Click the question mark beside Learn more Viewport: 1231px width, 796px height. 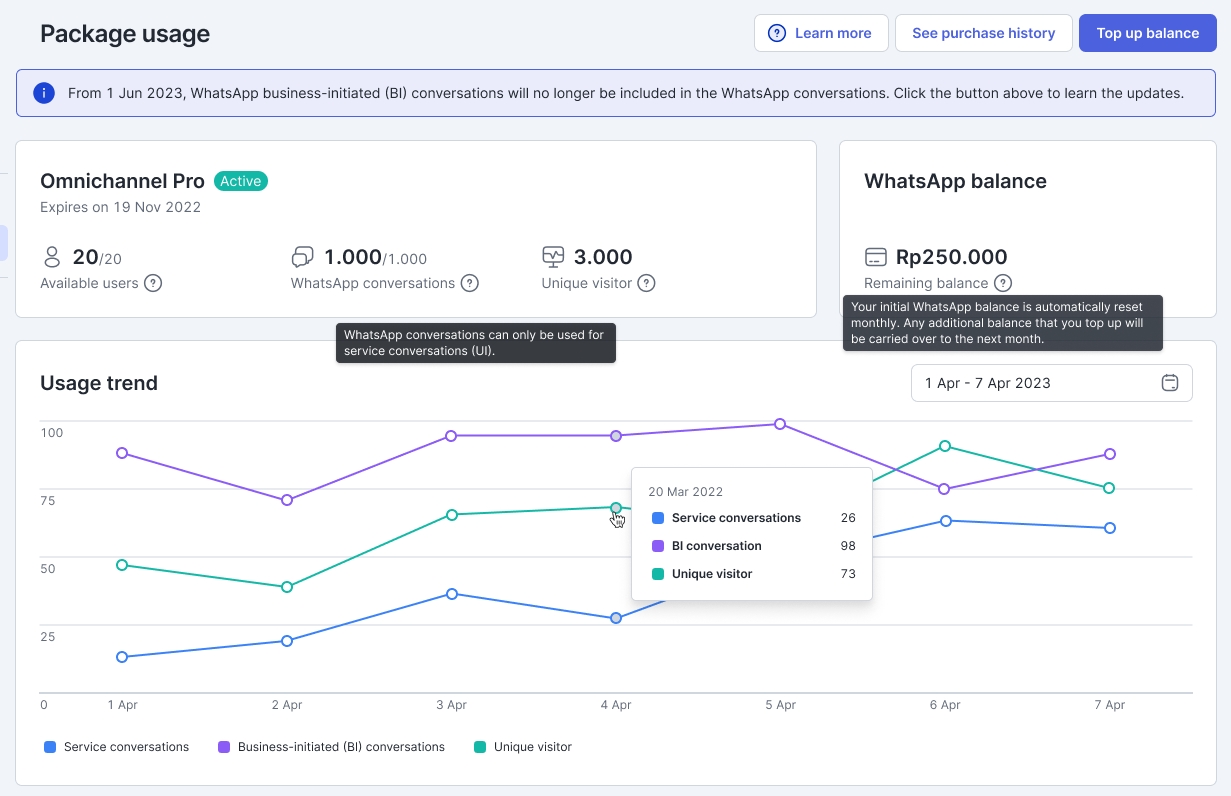(x=777, y=32)
